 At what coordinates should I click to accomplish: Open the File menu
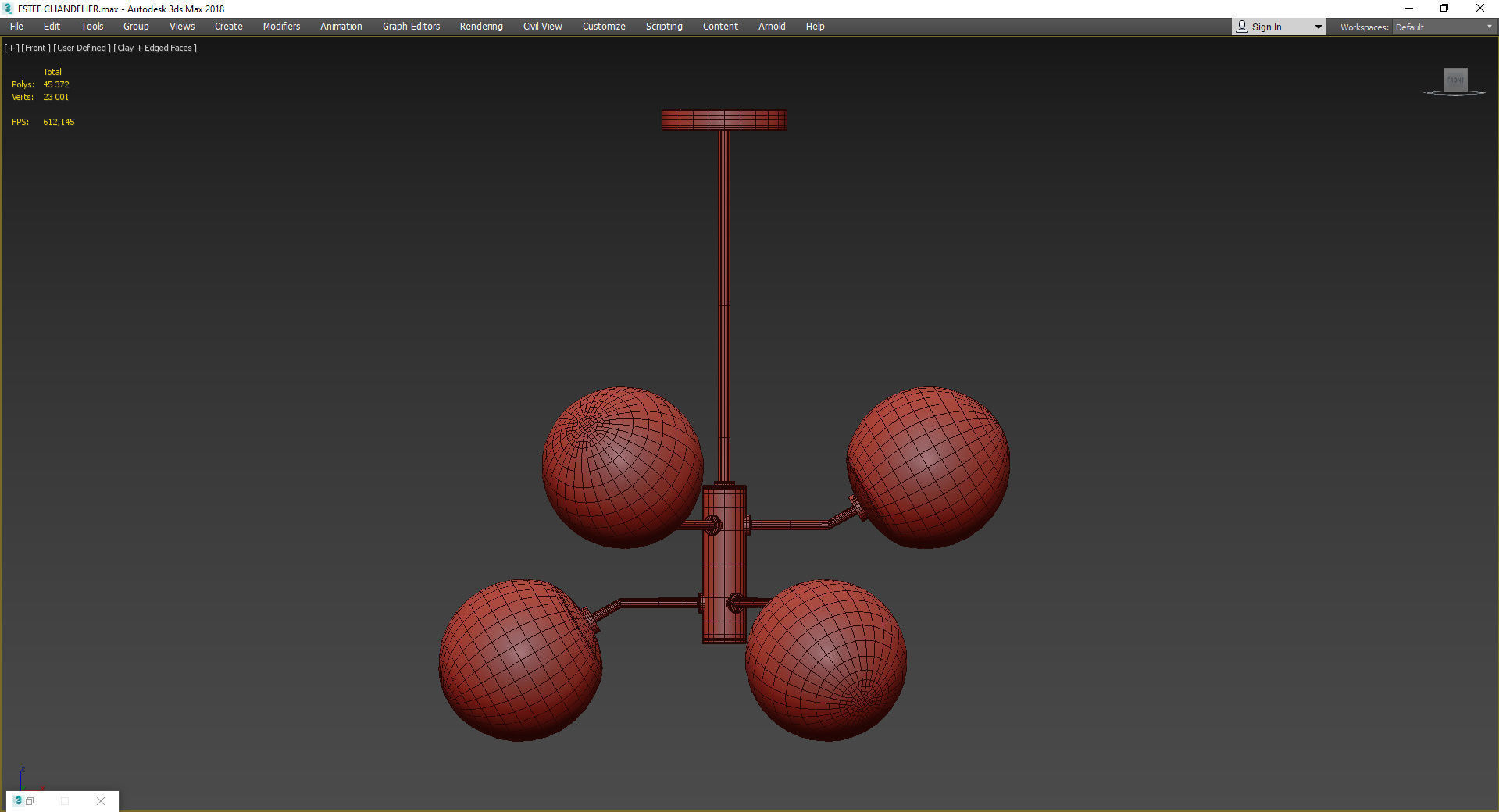pyautogui.click(x=16, y=27)
